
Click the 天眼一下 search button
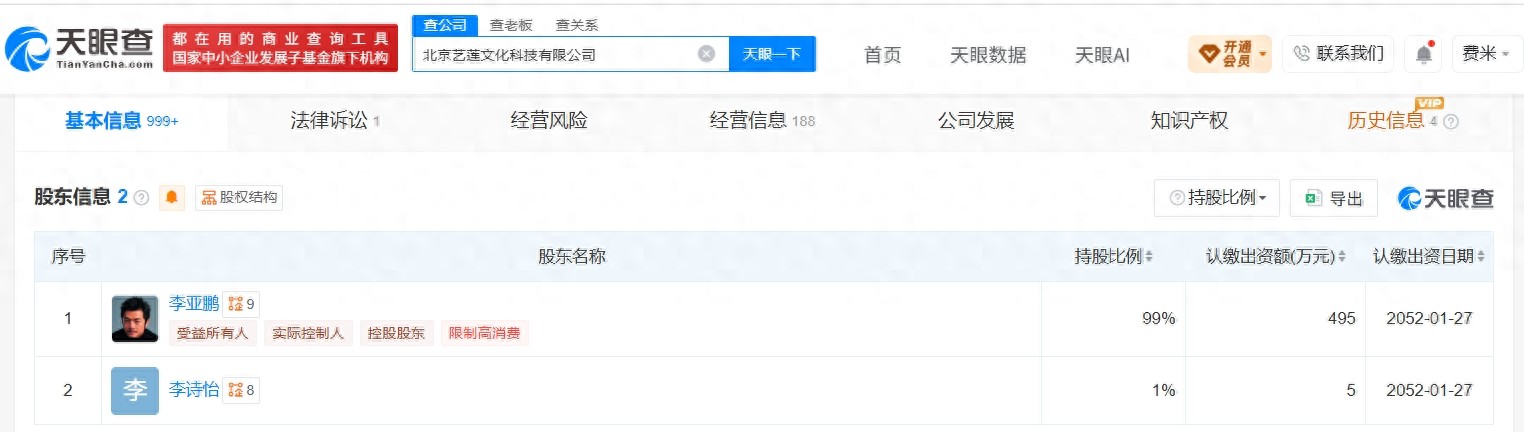pos(772,54)
